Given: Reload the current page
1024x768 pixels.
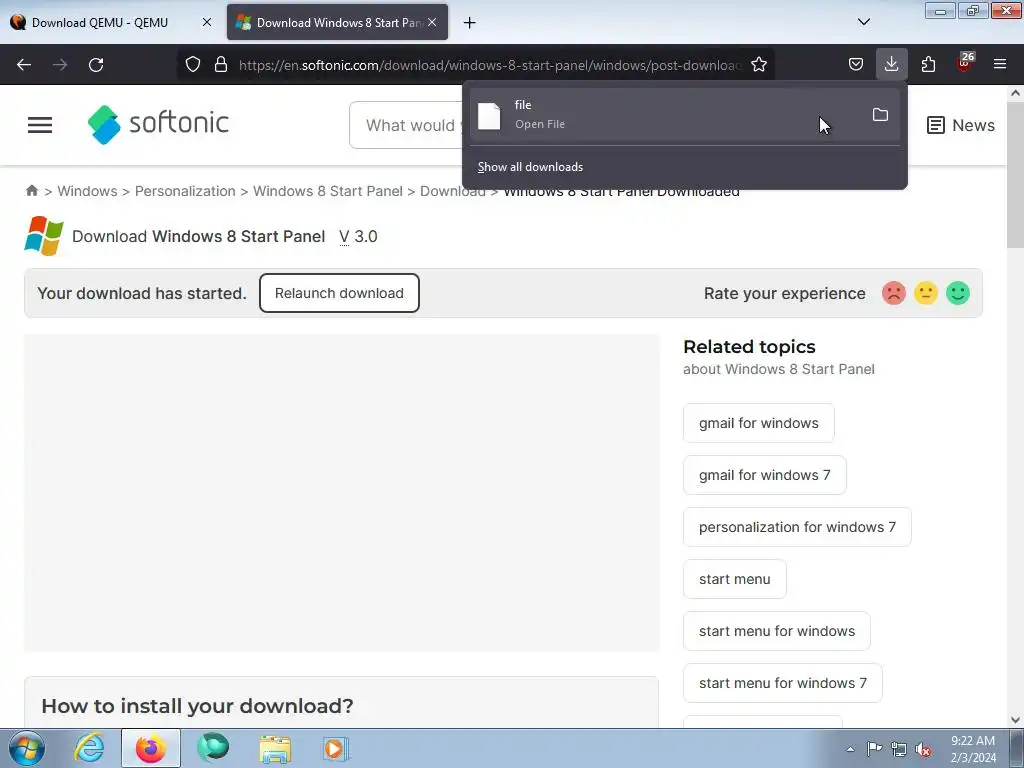Looking at the screenshot, I should pos(96,65).
